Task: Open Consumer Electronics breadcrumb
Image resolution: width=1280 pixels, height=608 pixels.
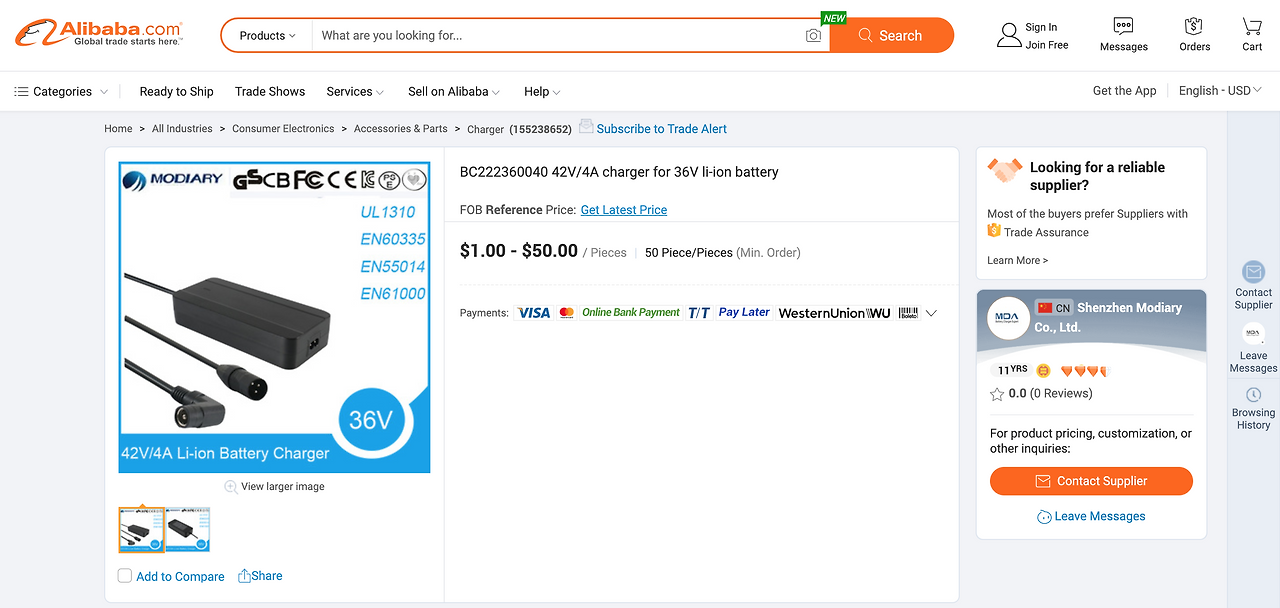Action: click(x=283, y=129)
